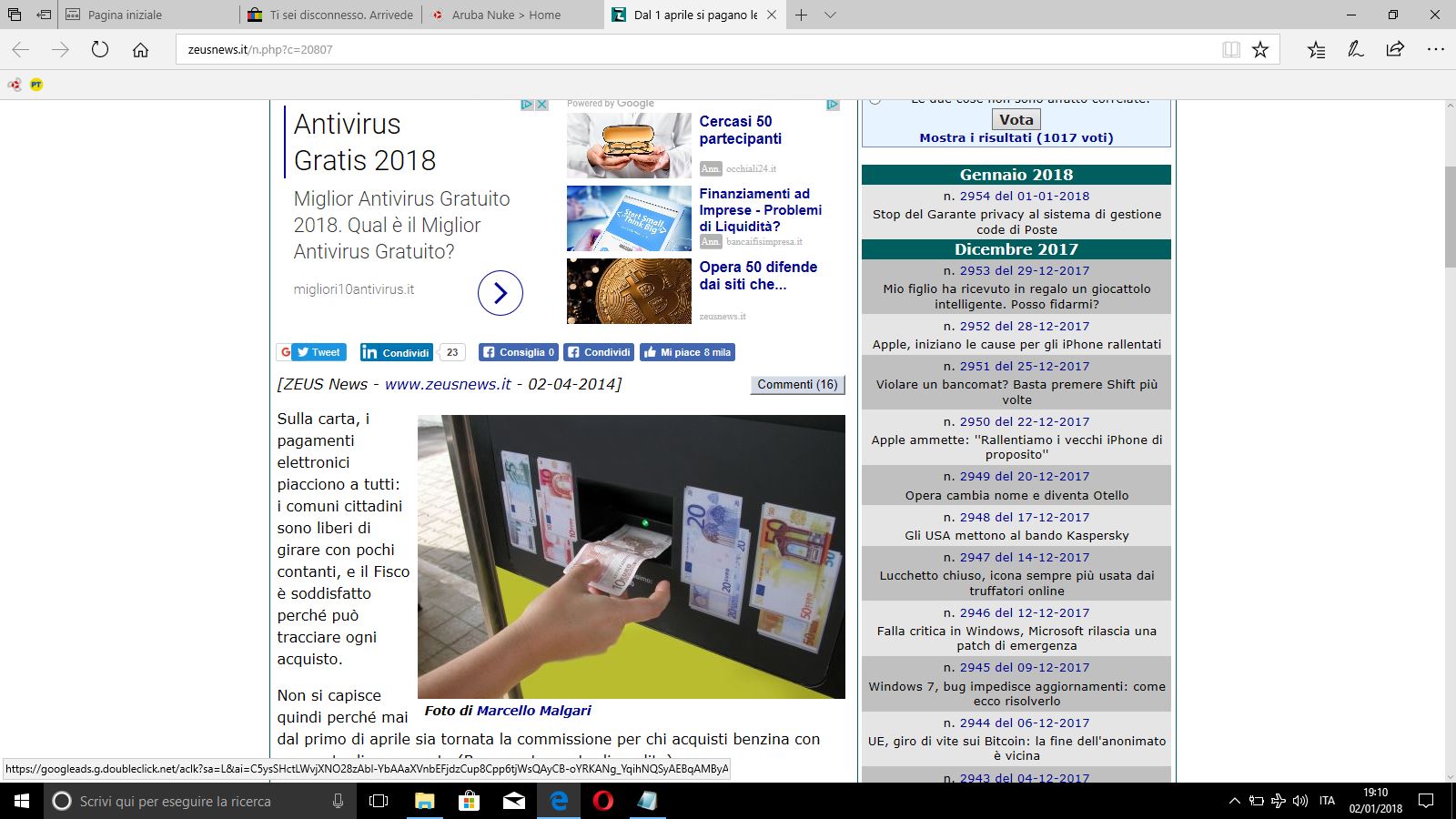This screenshot has height=819, width=1456.
Task: Click the Tweet button
Action: click(318, 352)
